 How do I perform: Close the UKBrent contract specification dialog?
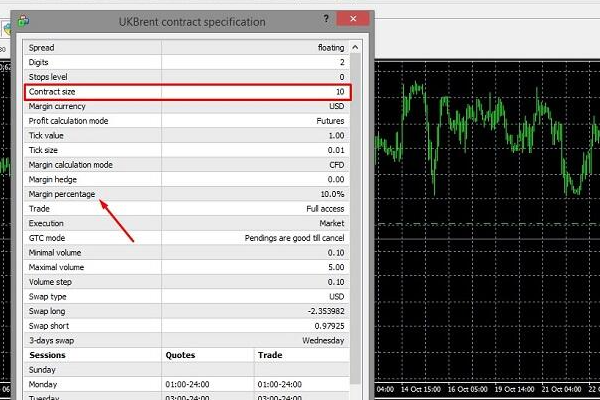pos(353,20)
